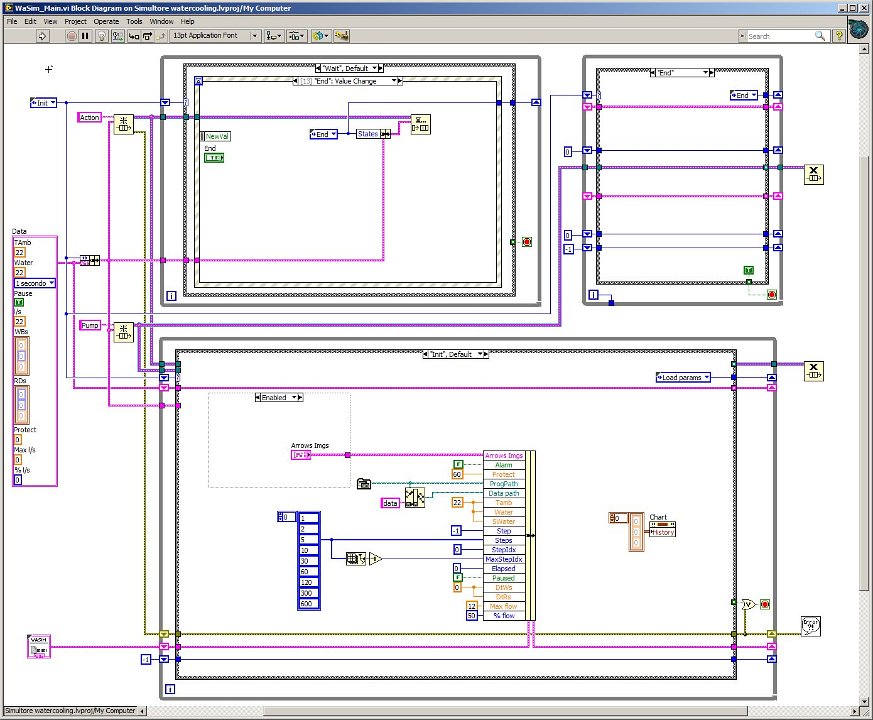Open the "Wait", Default case selector
This screenshot has height=720, width=873.
click(x=350, y=68)
